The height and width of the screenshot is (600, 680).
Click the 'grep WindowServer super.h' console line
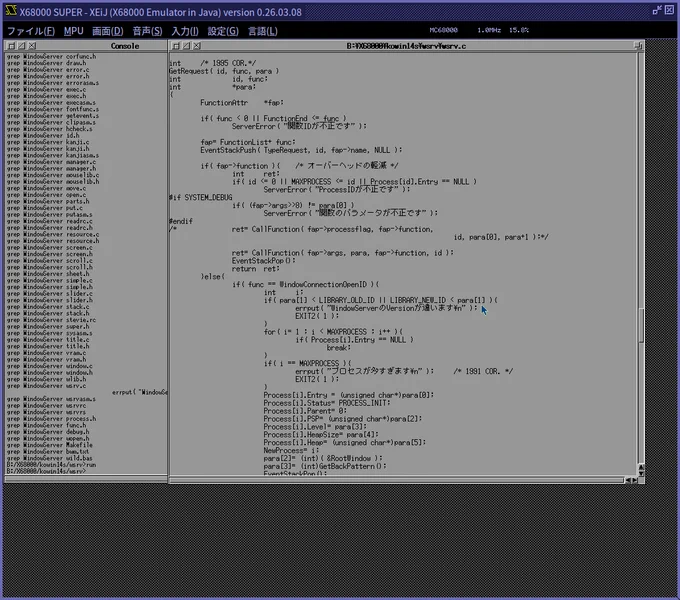pyautogui.click(x=48, y=326)
